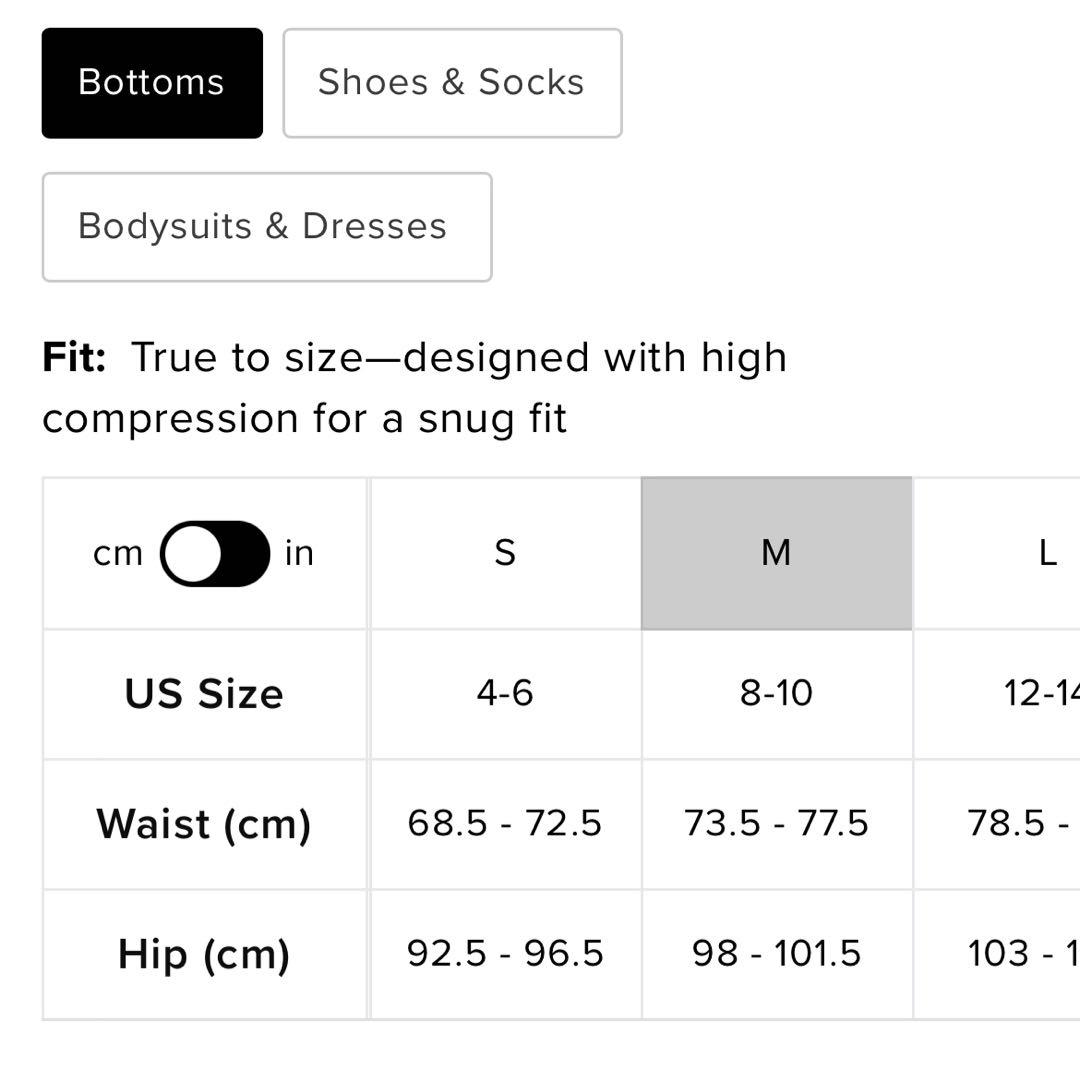Toggle the cm/in unit switch
Image resolution: width=1080 pixels, height=1070 pixels.
click(215, 553)
